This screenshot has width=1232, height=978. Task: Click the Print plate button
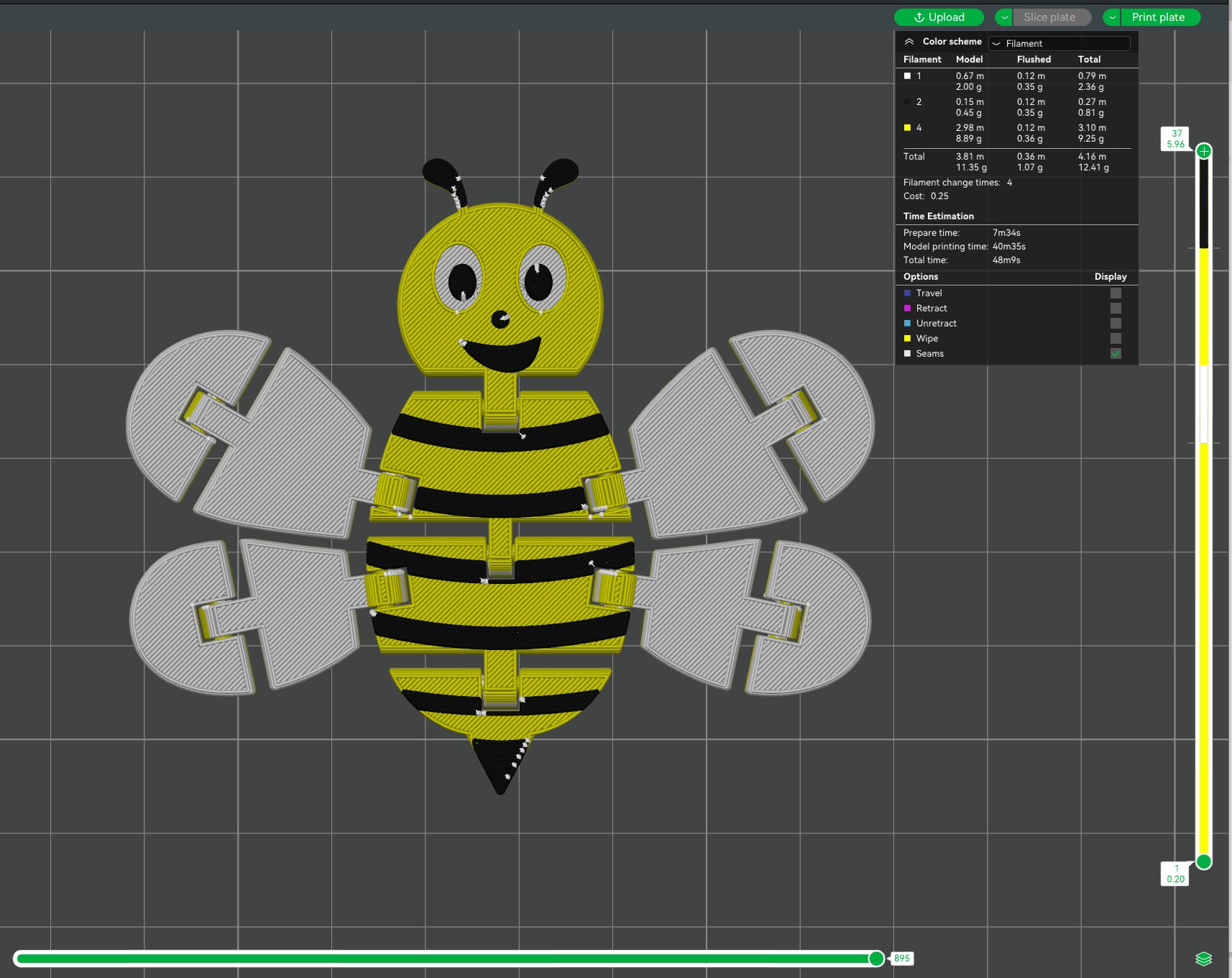click(x=1160, y=17)
